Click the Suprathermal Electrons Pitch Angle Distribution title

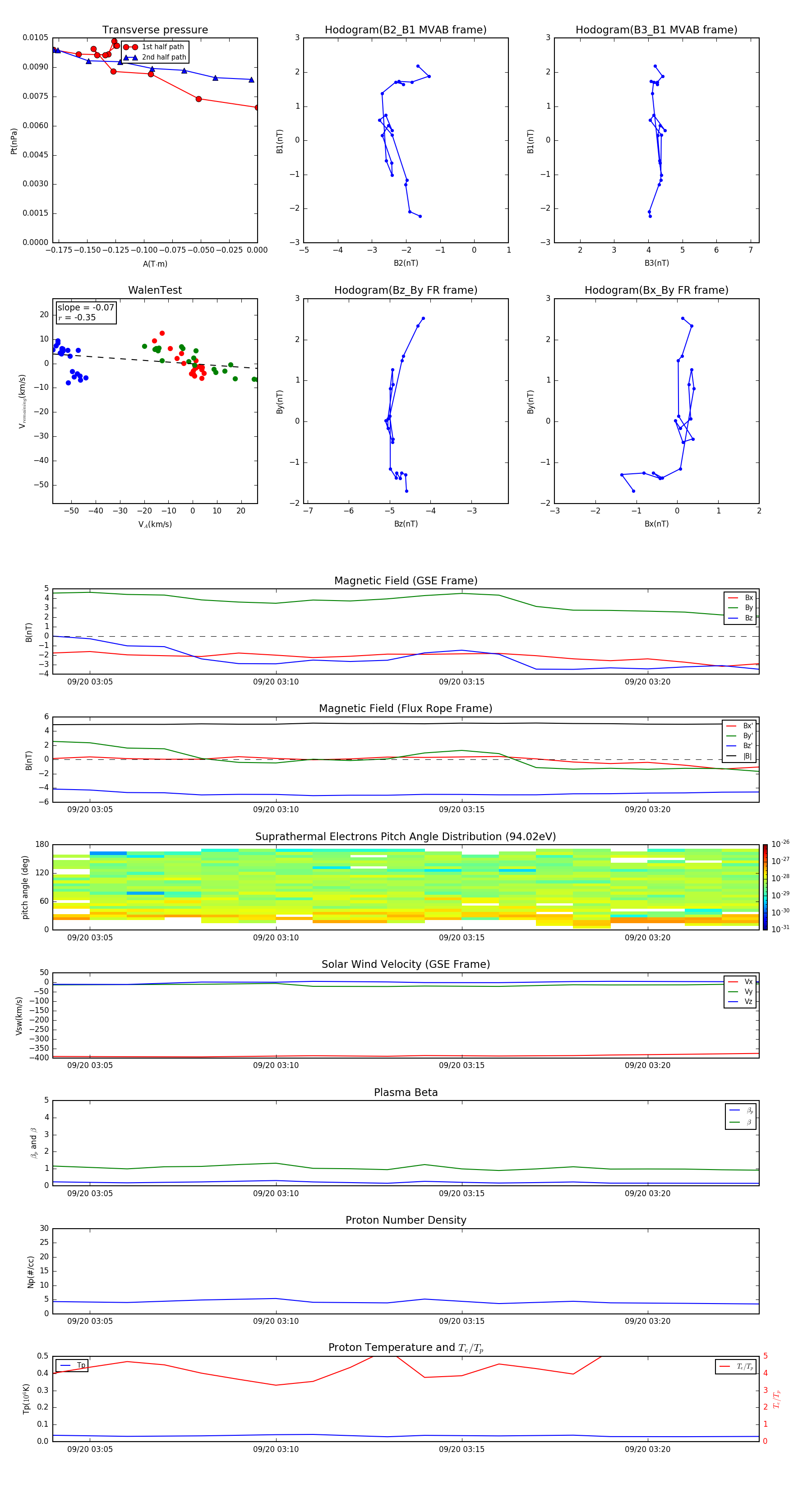click(406, 837)
